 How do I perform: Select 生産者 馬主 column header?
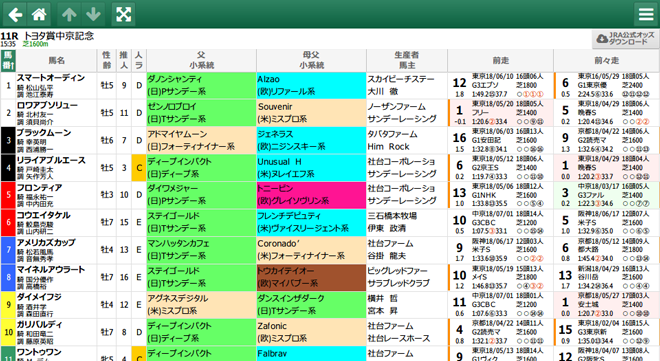coord(407,61)
